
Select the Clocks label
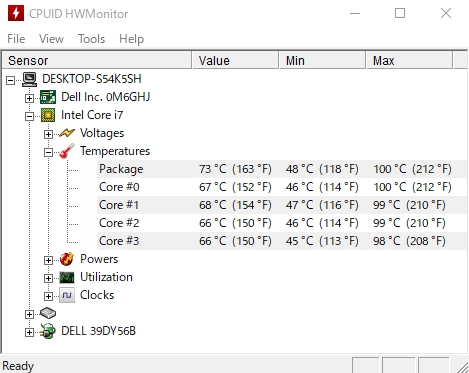tap(97, 295)
